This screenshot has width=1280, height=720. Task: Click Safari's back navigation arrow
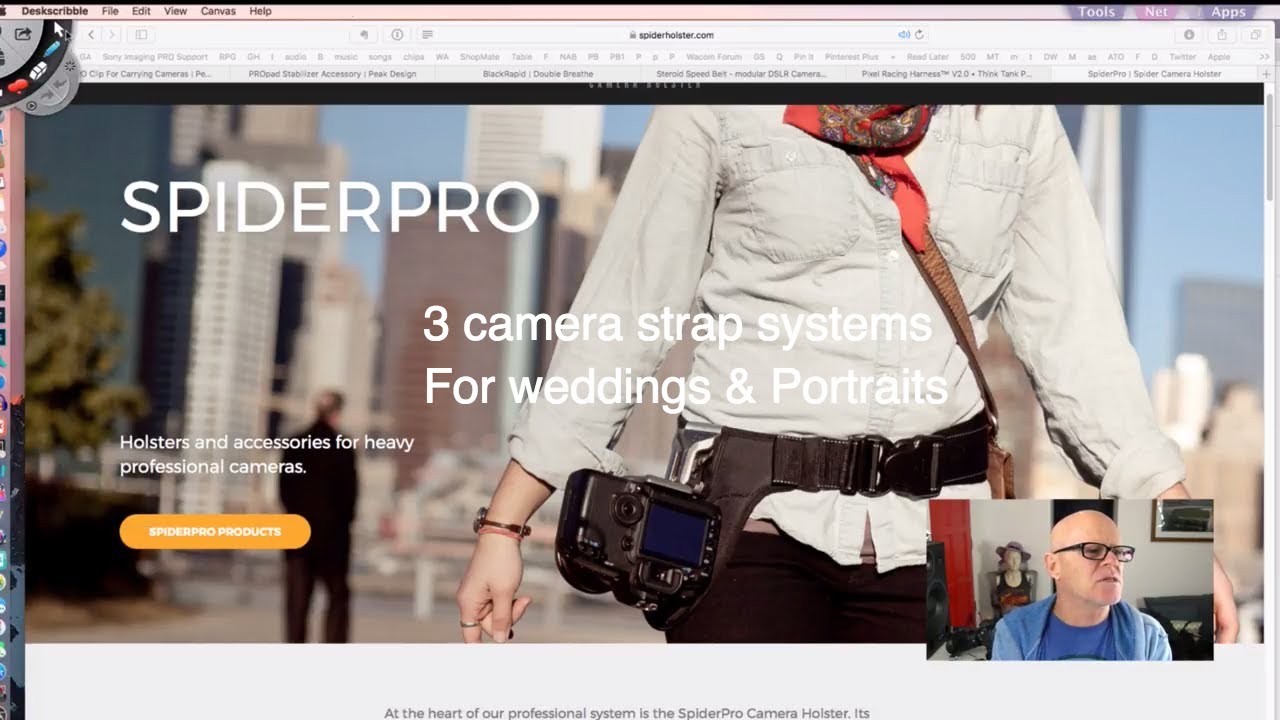coord(91,34)
